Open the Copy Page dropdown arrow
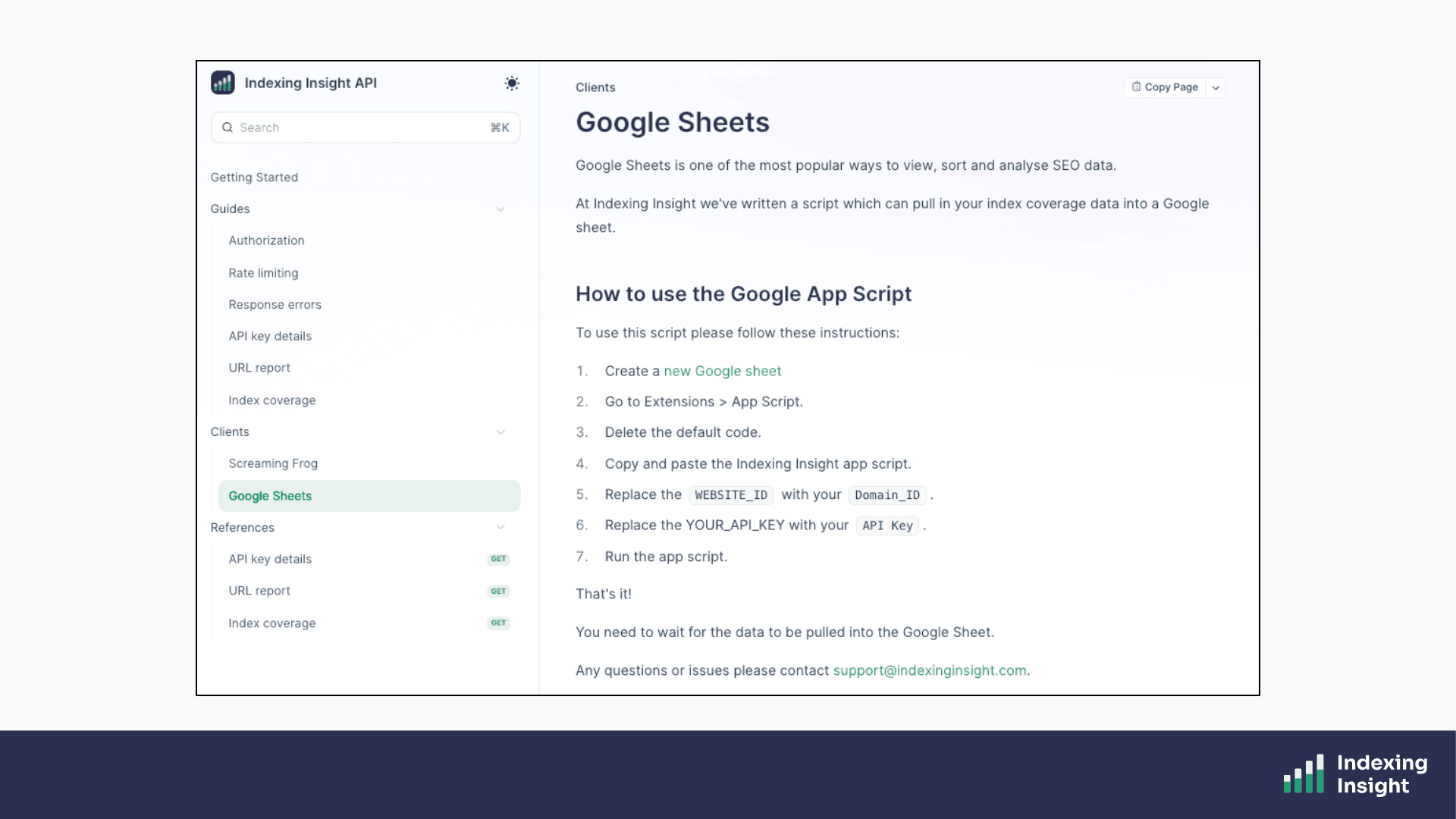 [1216, 88]
